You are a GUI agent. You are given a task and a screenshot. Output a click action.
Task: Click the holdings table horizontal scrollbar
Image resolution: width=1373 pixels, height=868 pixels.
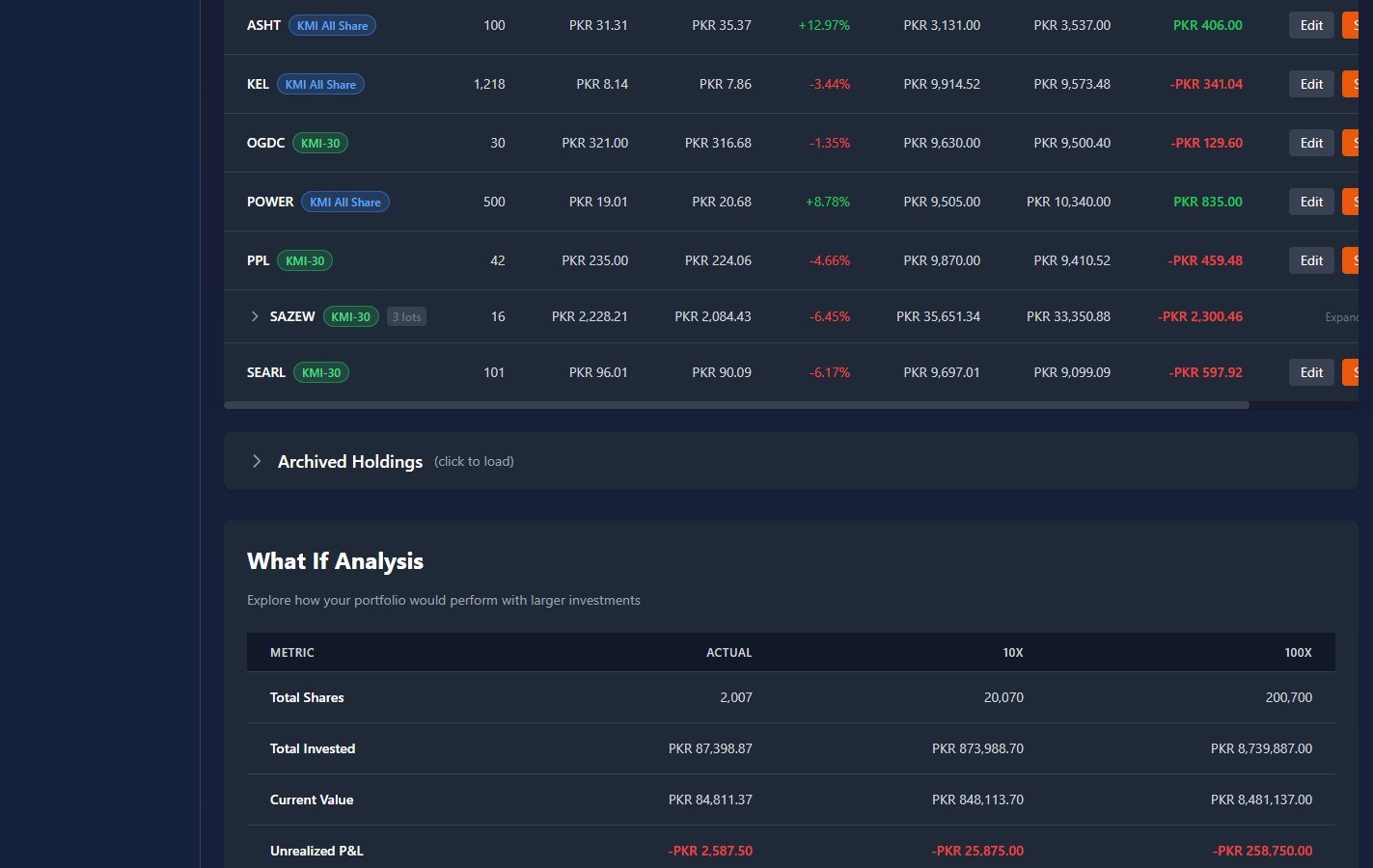click(736, 405)
